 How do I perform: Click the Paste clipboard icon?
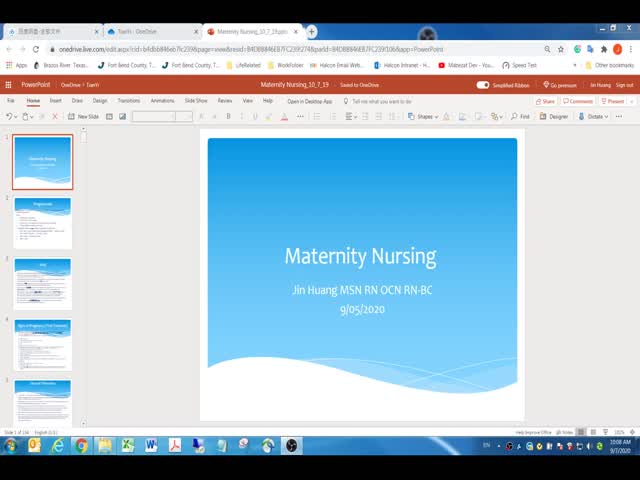pos(25,117)
